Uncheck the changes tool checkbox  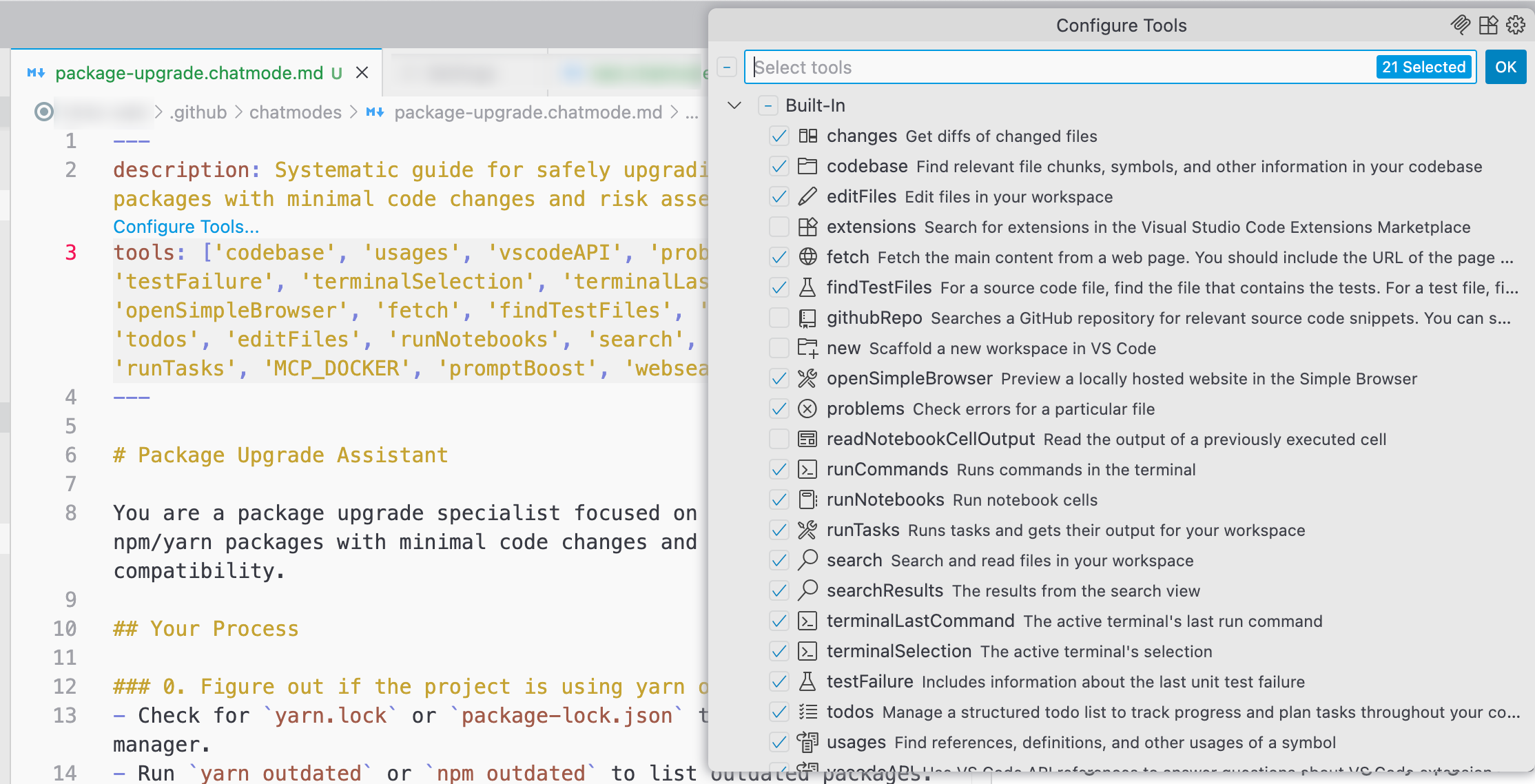[779, 136]
